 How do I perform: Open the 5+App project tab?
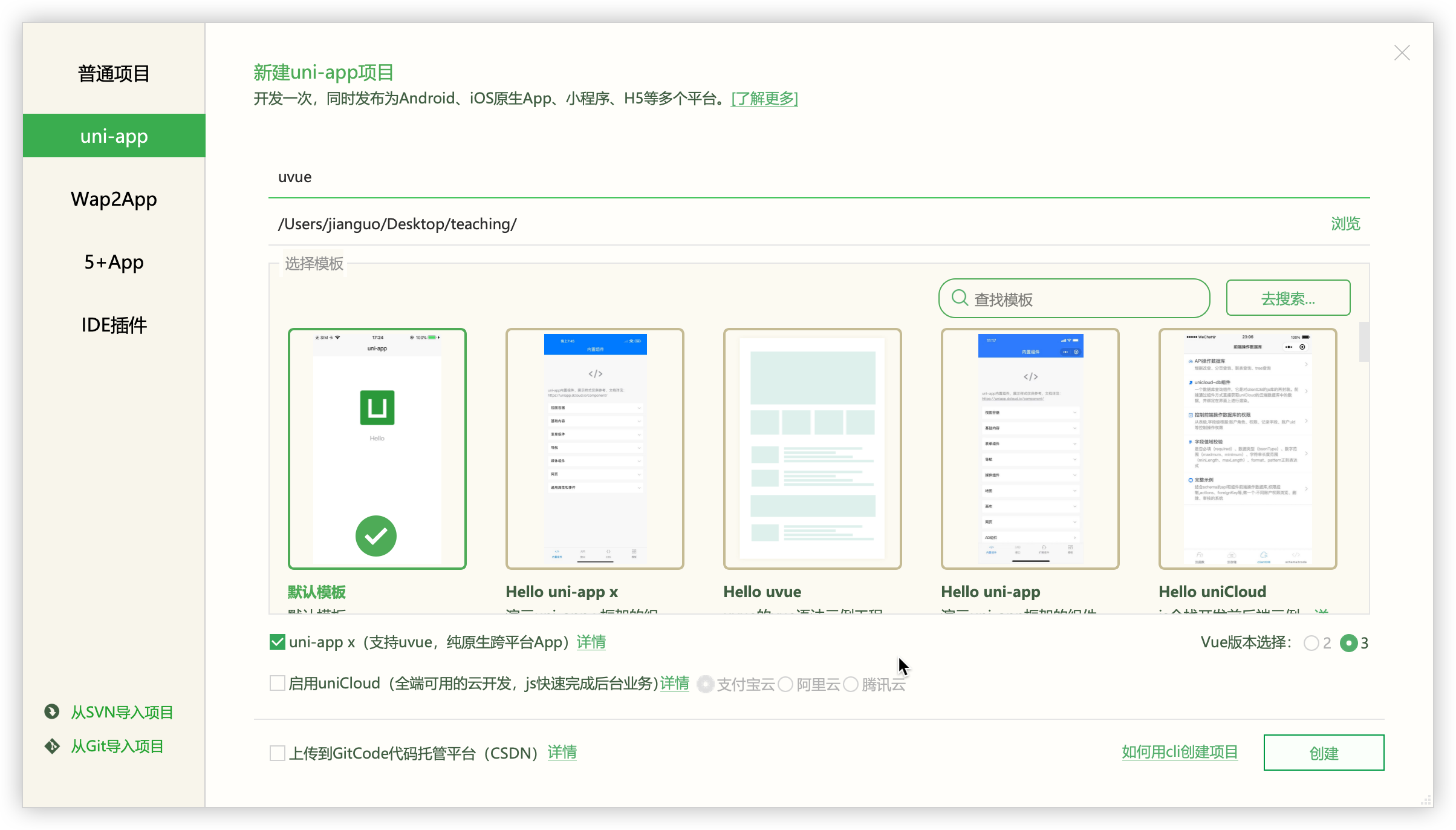tap(114, 262)
